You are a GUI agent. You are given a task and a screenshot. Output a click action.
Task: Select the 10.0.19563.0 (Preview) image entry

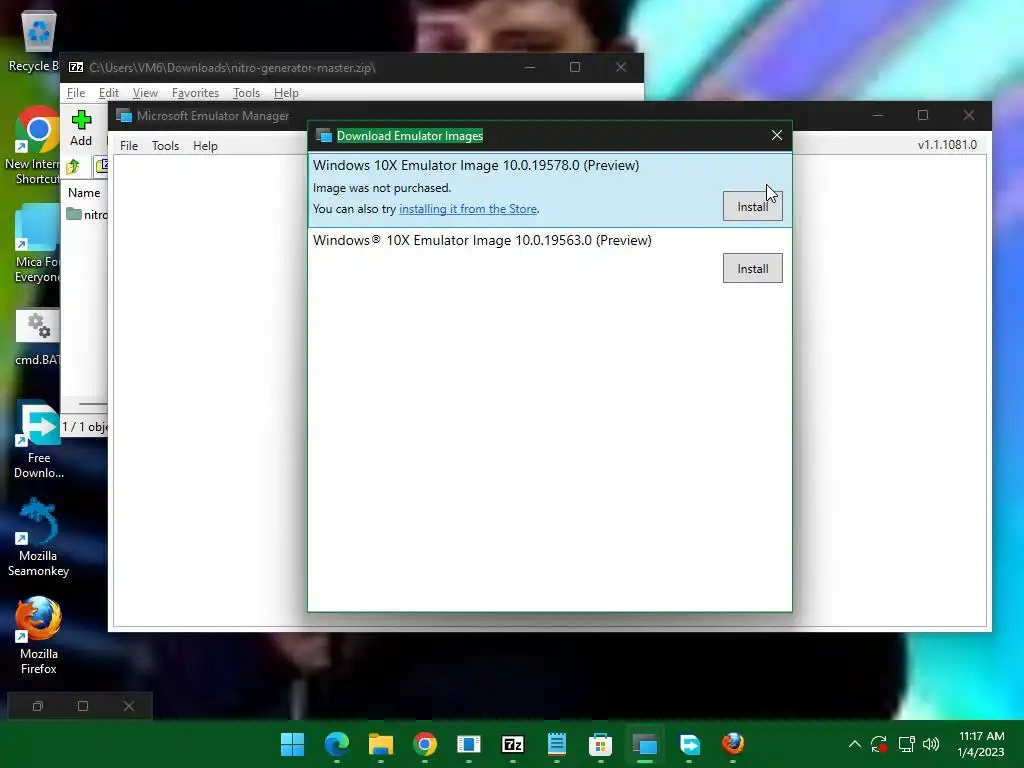(550, 259)
